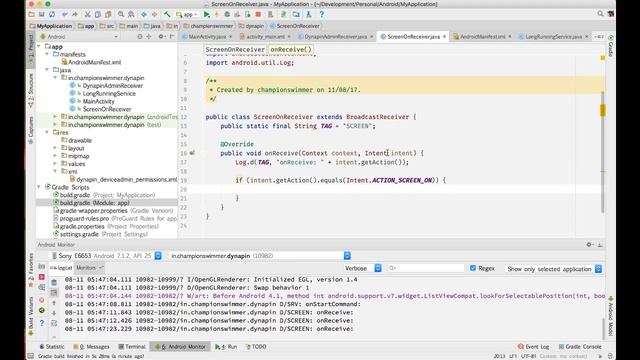The image size is (640, 360).
Task: Open the Show only selected application dropdown
Action: click(x=553, y=269)
